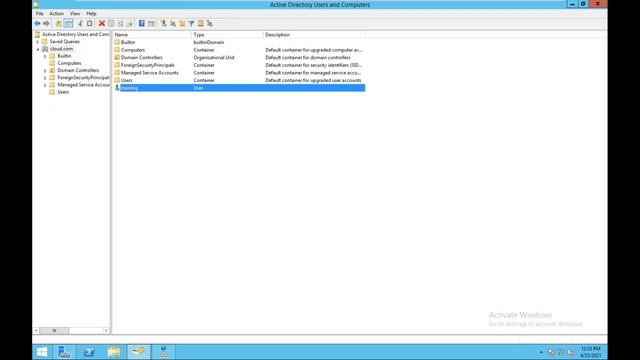Open the Windows Start button
The width and height of the screenshot is (640, 360).
(x=42, y=352)
